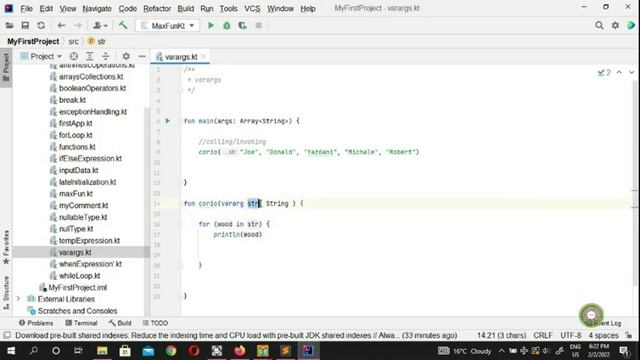Image resolution: width=640 pixels, height=360 pixels.
Task: Select MyFirstProject.iml file
Action: [78, 287]
